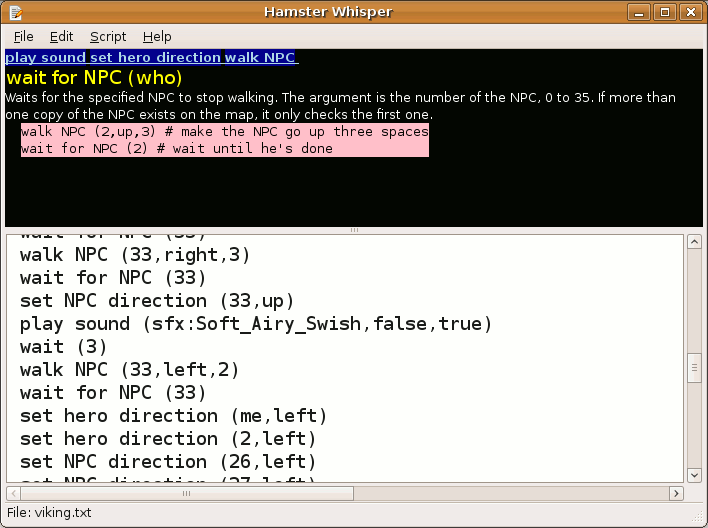Screen dimensions: 708x528
Task: Minimize the Hamster Whisper window
Action: pyautogui.click(x=639, y=12)
